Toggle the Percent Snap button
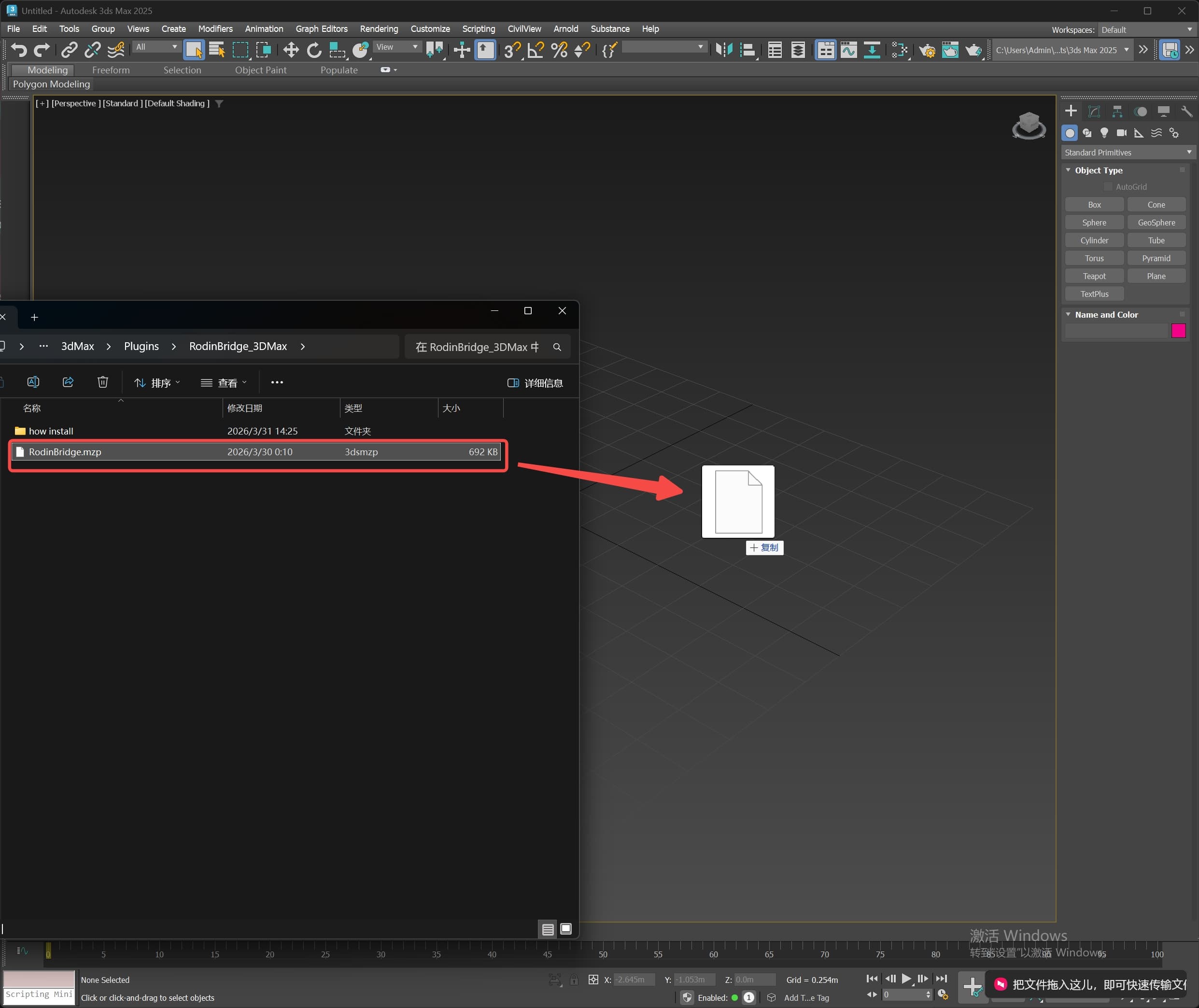The width and height of the screenshot is (1199, 1008). (x=559, y=50)
